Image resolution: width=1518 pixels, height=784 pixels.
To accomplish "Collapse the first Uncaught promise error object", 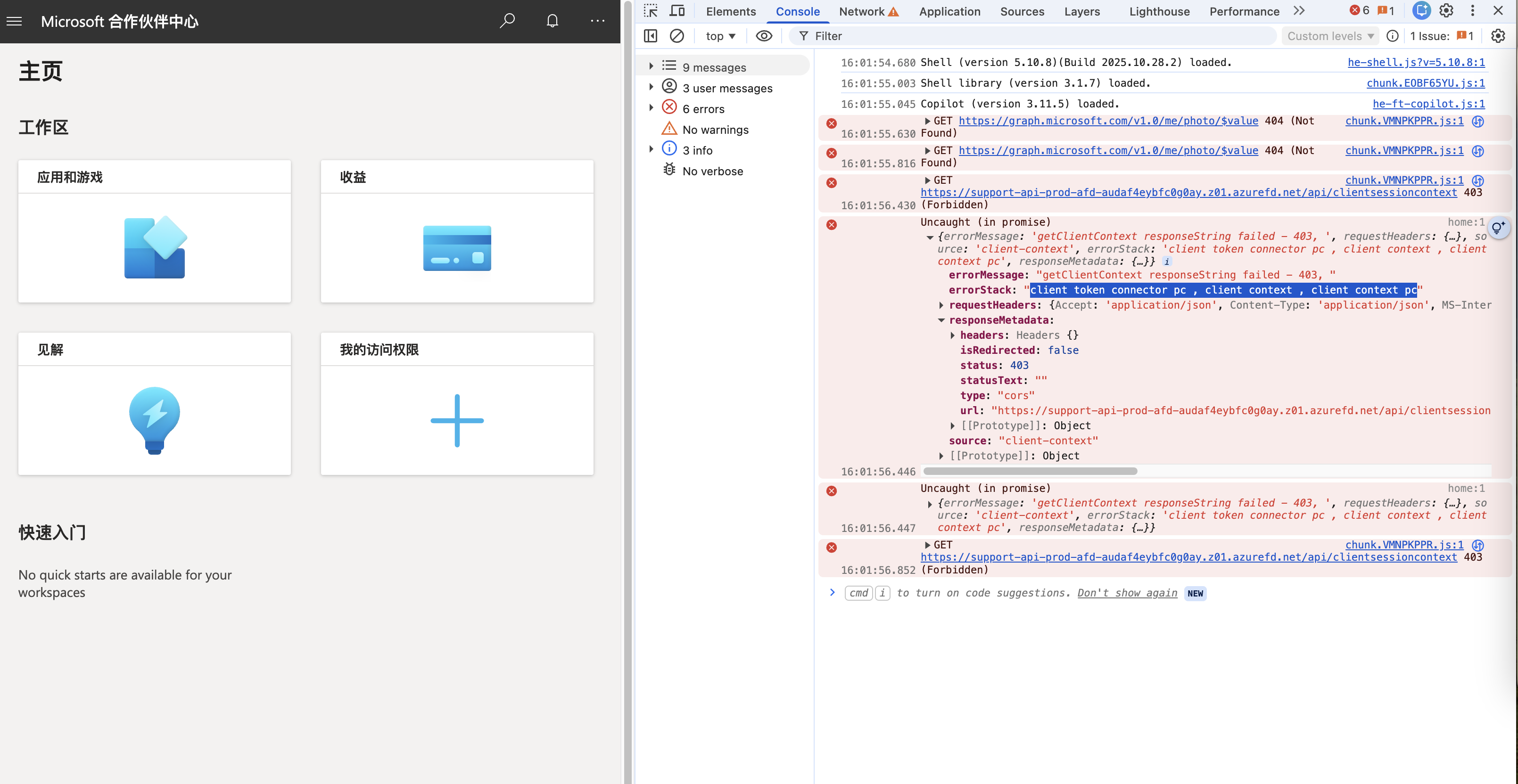I will point(930,237).
